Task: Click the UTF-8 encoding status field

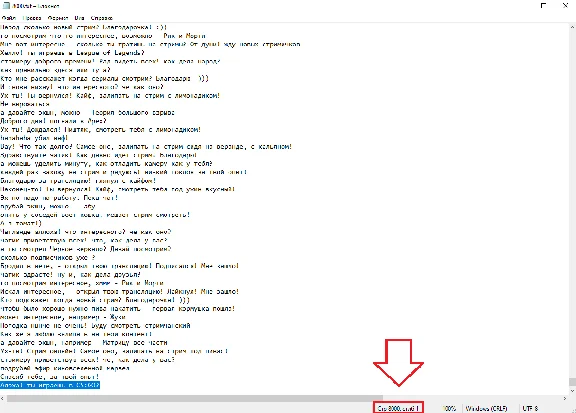Action: [x=530, y=408]
